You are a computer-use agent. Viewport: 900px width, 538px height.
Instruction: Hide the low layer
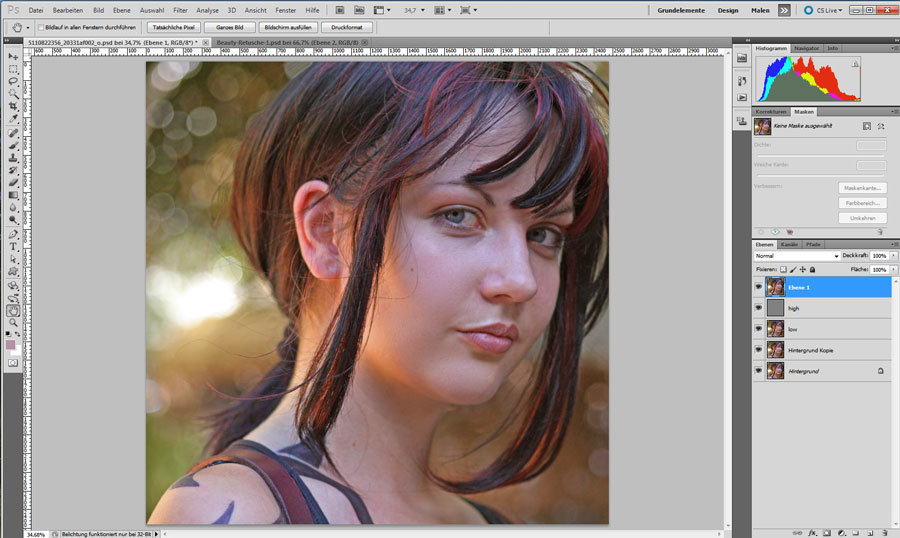coord(759,329)
